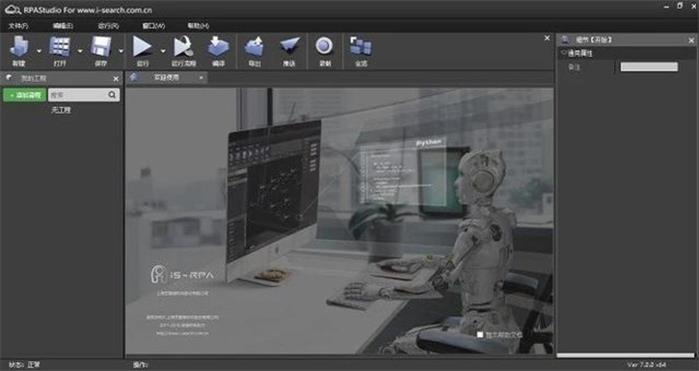Click the horizontal scrollbar under the properties panel

point(625,355)
